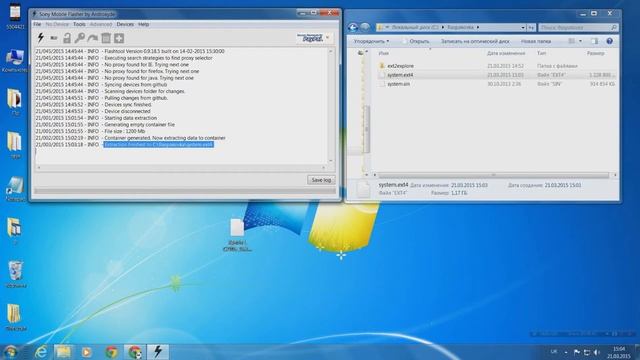This screenshot has width=640, height=360.
Task: Open the view options dropdown arrow
Action: 580,41
